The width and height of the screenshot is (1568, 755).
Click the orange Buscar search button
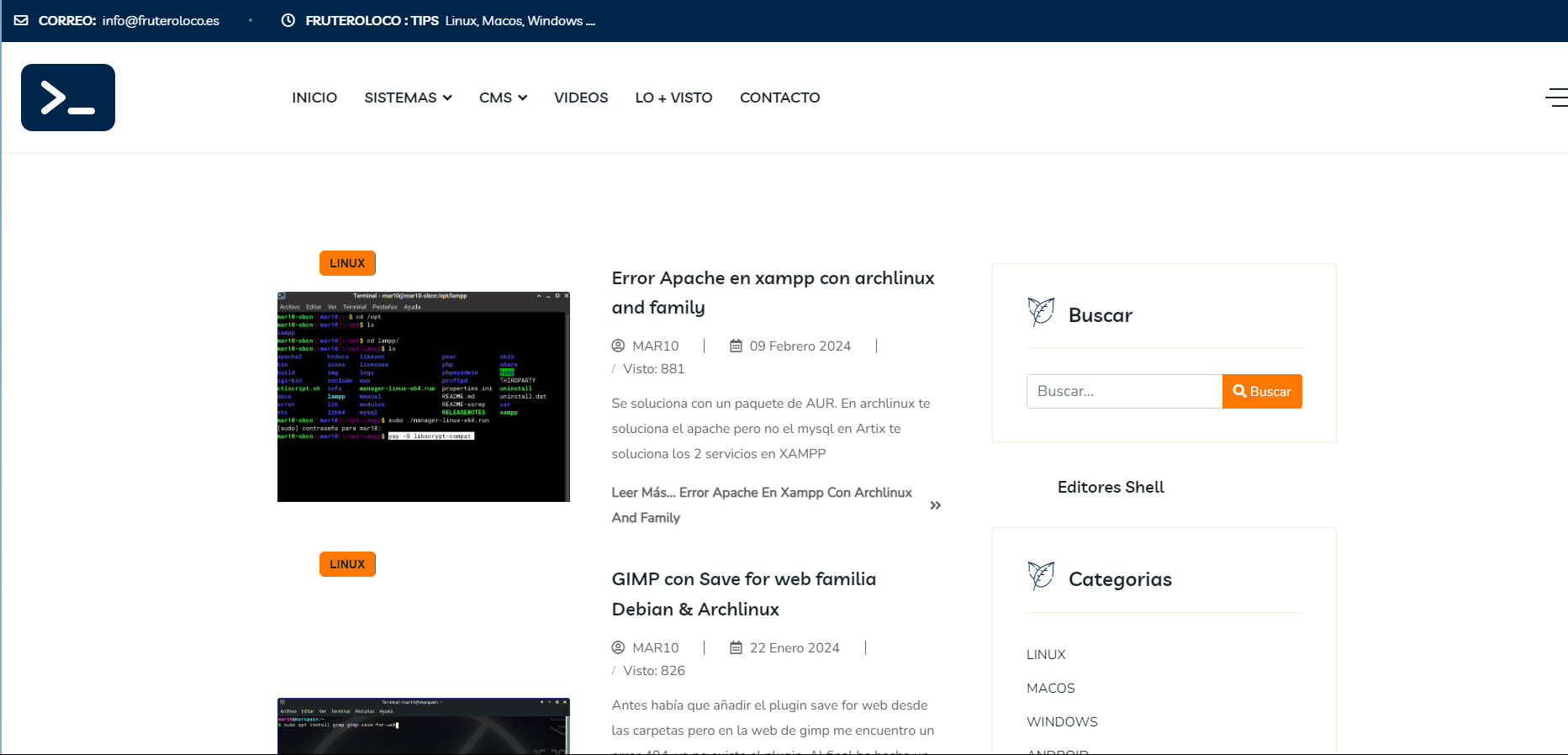tap(1262, 391)
